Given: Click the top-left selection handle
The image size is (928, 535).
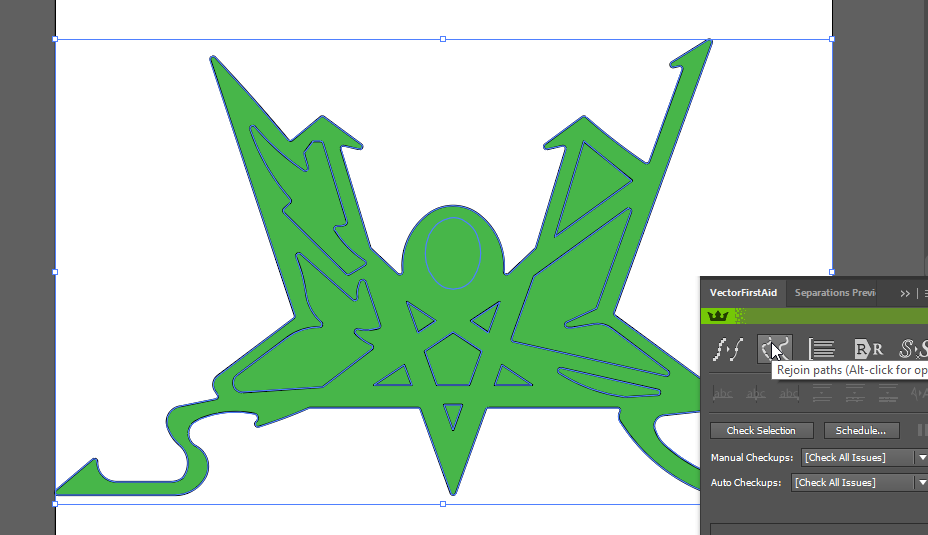Looking at the screenshot, I should click(x=55, y=39).
